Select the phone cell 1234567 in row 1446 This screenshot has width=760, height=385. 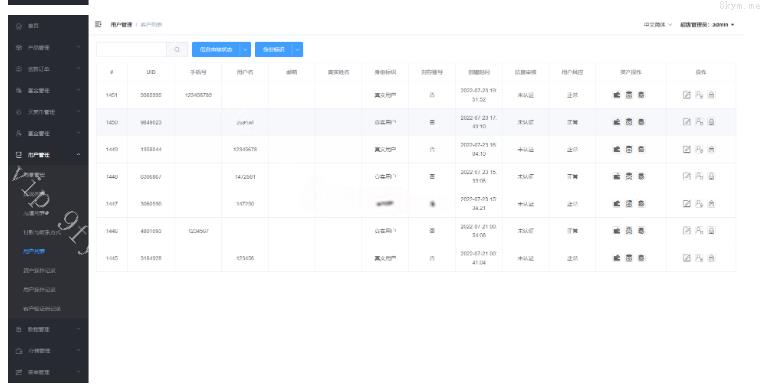[198, 231]
